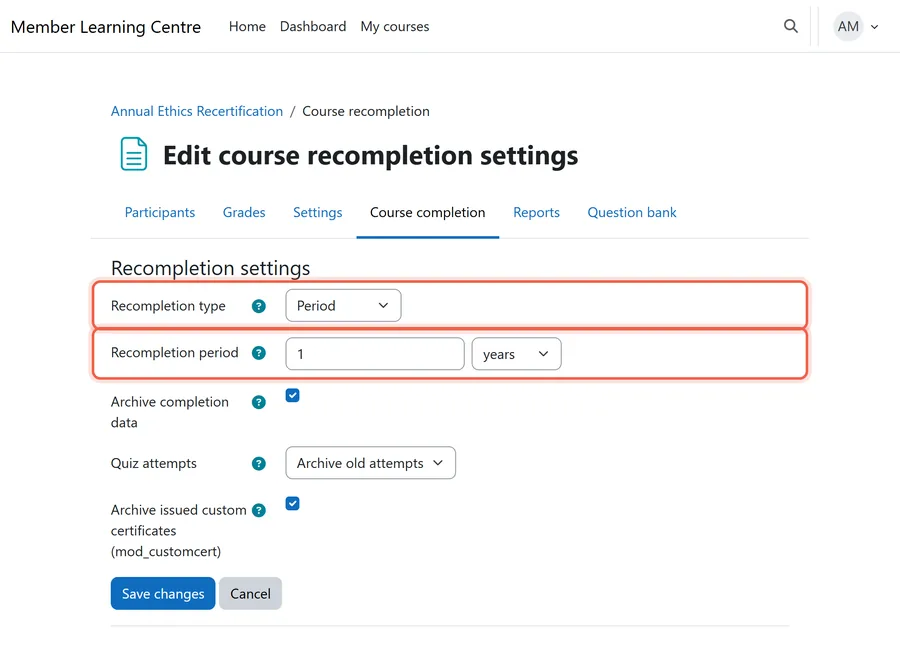Click the Cancel button
Viewport: 900px width, 660px height.
coord(250,593)
